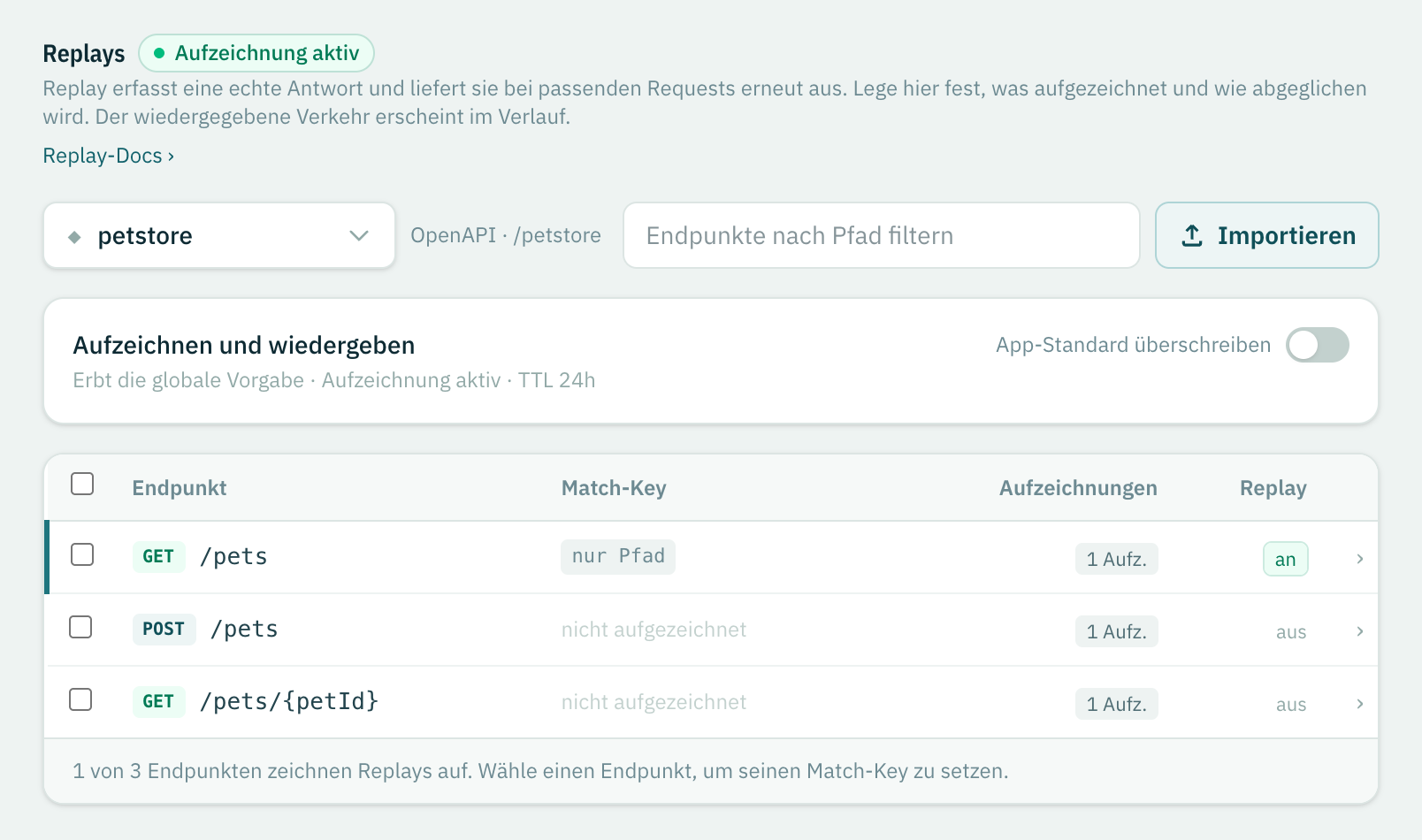Click the Importieren button
Screen dimensions: 1422x840
point(1267,235)
